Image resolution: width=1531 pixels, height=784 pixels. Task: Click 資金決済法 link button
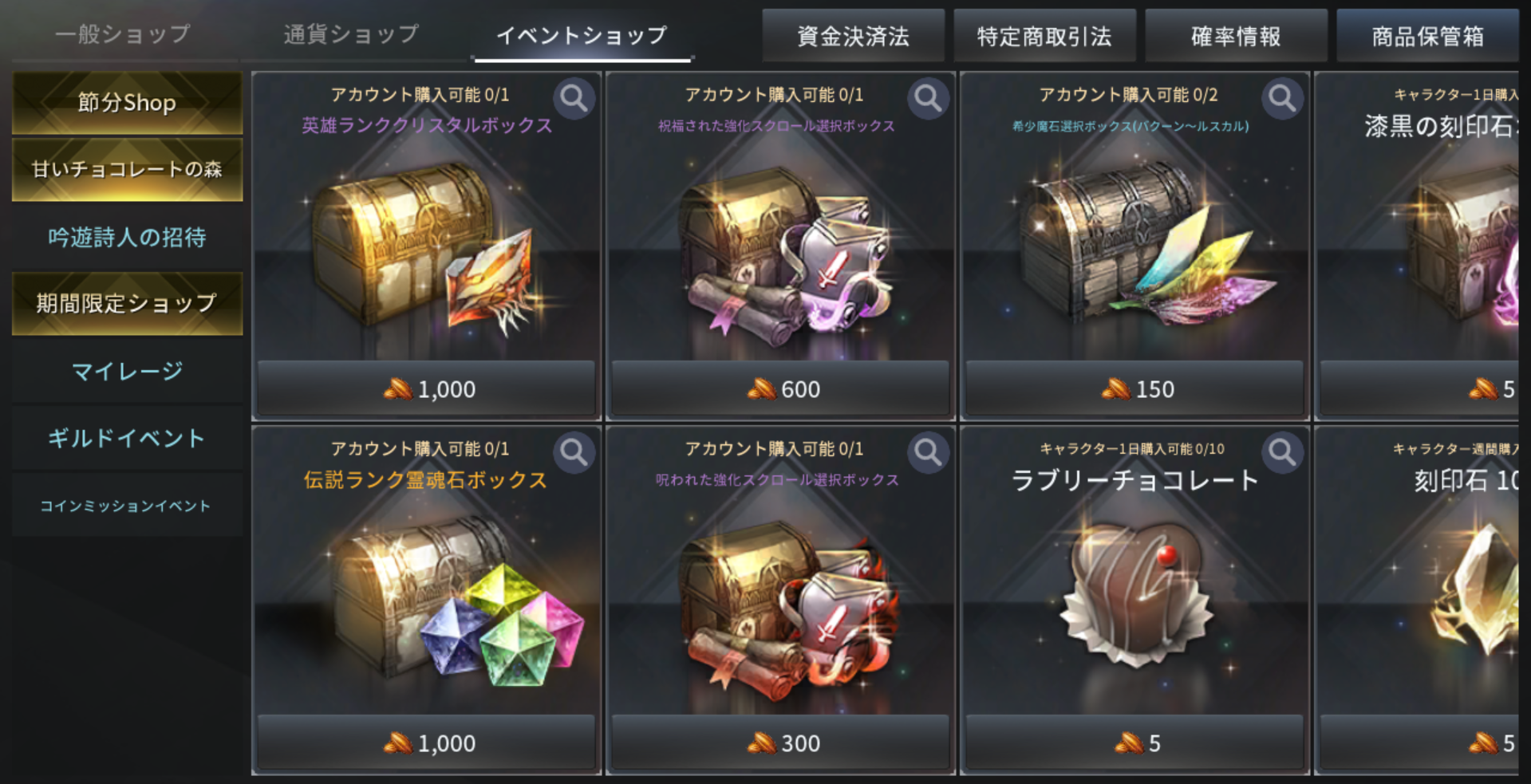coord(853,36)
